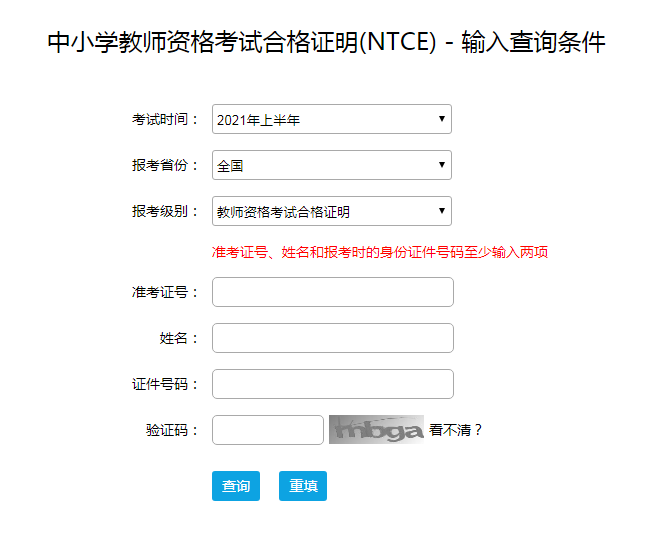658x544 pixels.
Task: Click the 验证码 captcha input box
Action: 268,430
